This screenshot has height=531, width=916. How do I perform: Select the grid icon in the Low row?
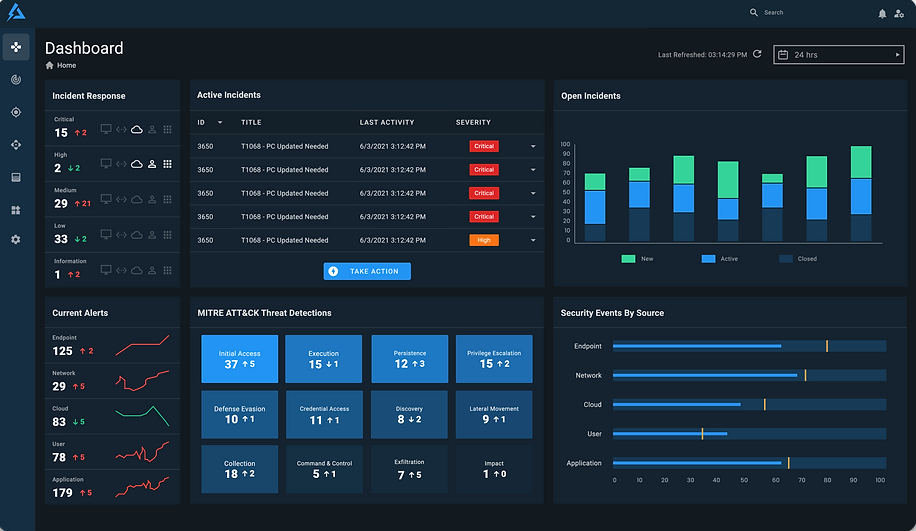(168, 235)
